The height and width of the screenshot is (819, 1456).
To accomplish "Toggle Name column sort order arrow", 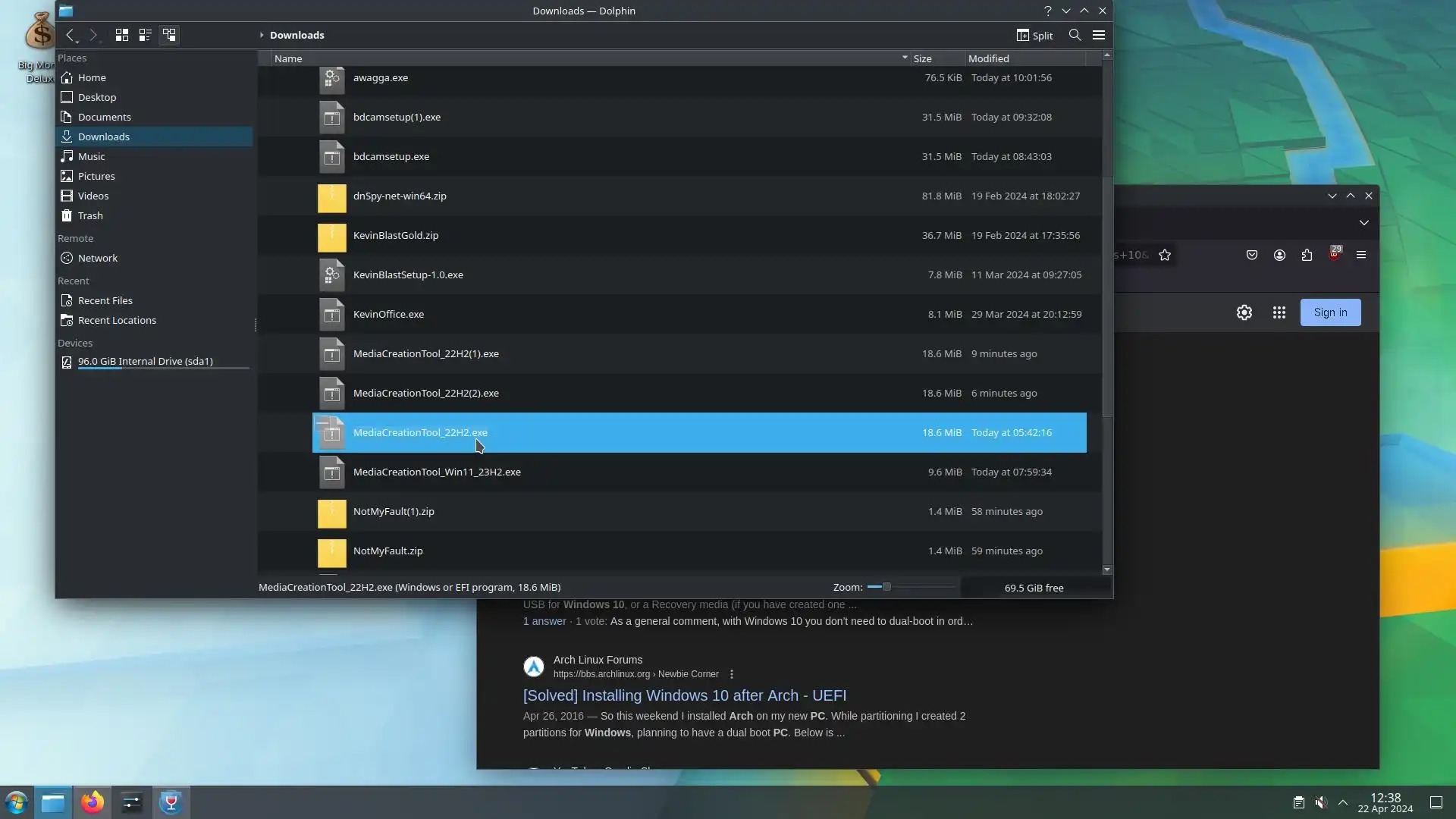I will (x=904, y=58).
